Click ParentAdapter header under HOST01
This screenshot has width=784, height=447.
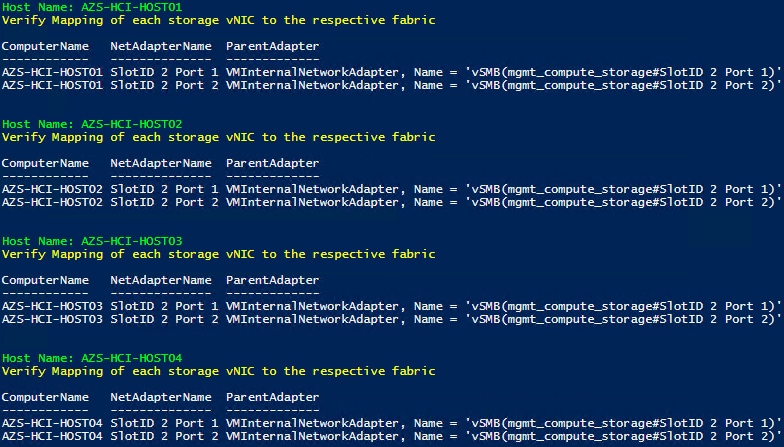272,46
